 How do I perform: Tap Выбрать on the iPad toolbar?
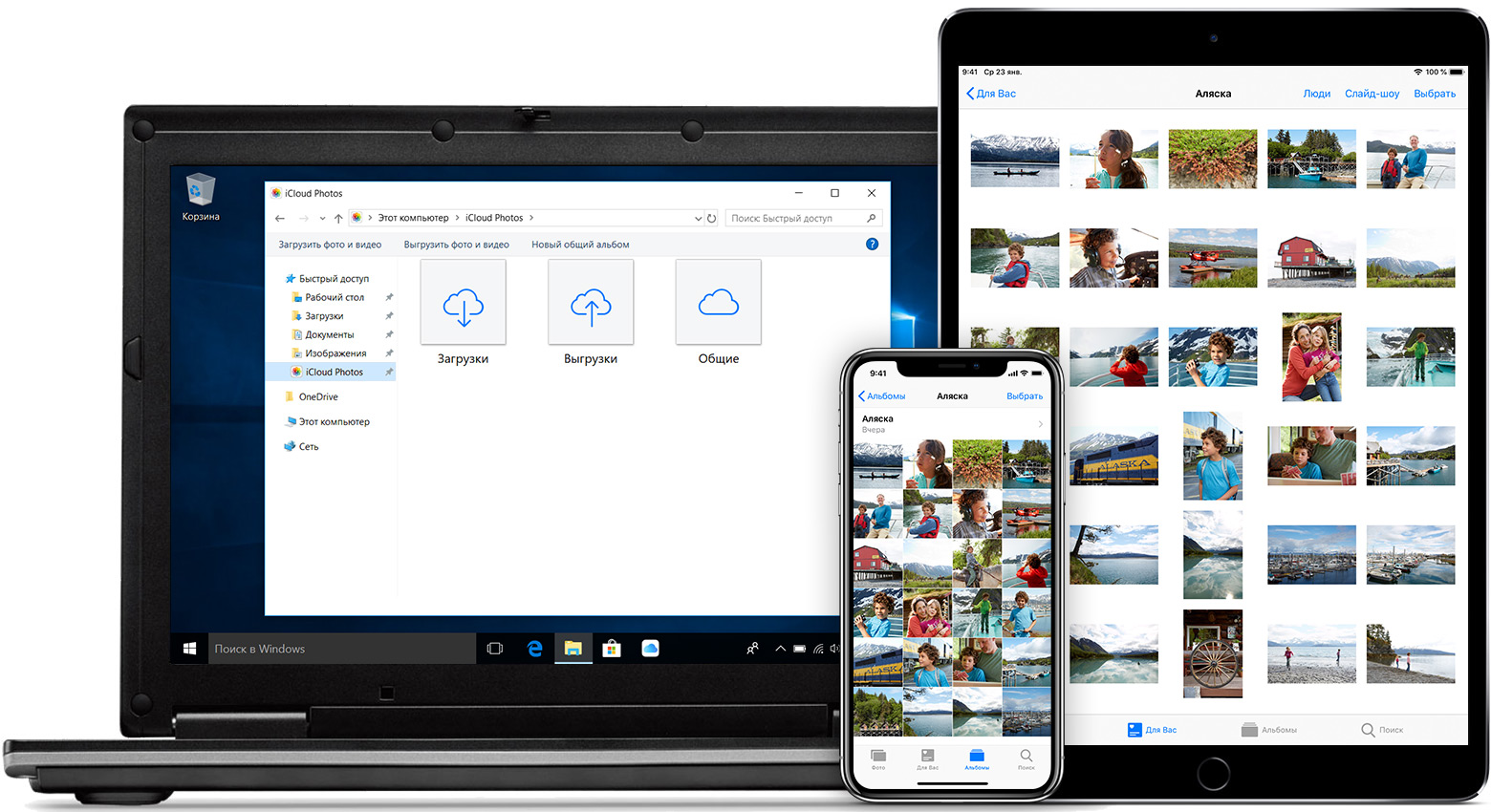tap(1435, 94)
